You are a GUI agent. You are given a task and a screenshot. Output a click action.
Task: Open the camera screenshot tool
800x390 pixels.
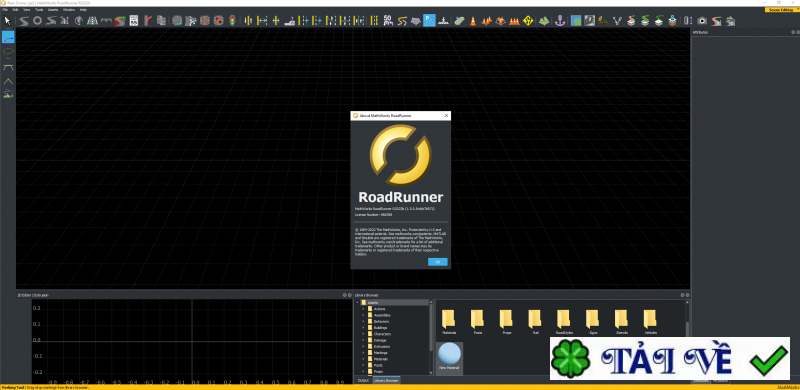tap(702, 21)
